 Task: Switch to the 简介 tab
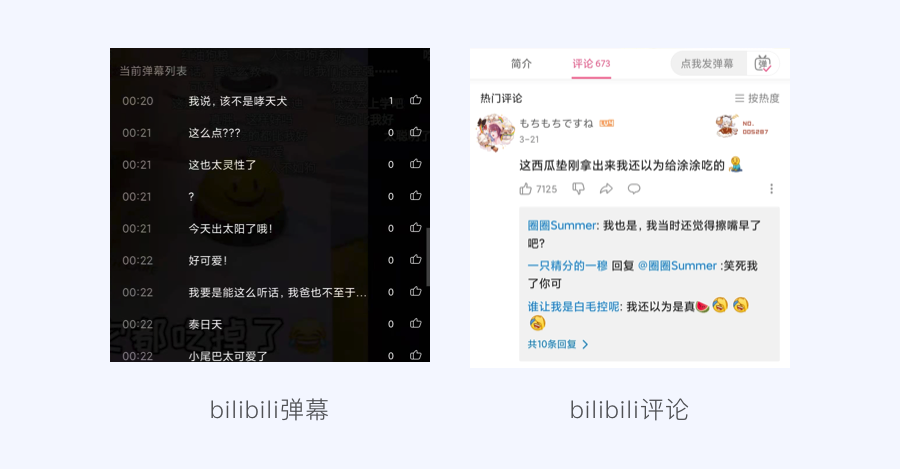pyautogui.click(x=521, y=64)
